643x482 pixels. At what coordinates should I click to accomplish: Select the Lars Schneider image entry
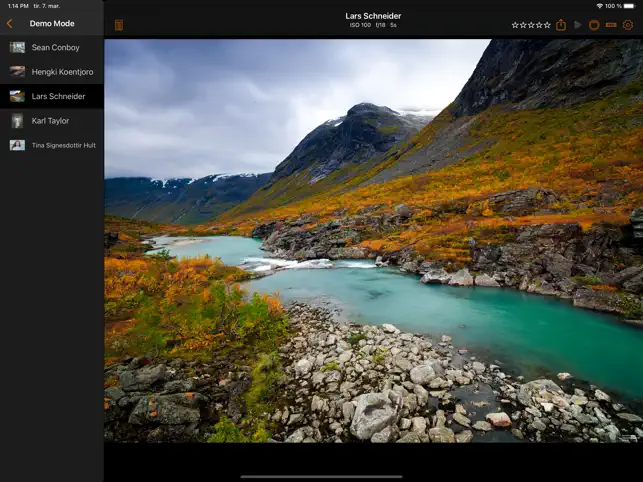tap(52, 96)
